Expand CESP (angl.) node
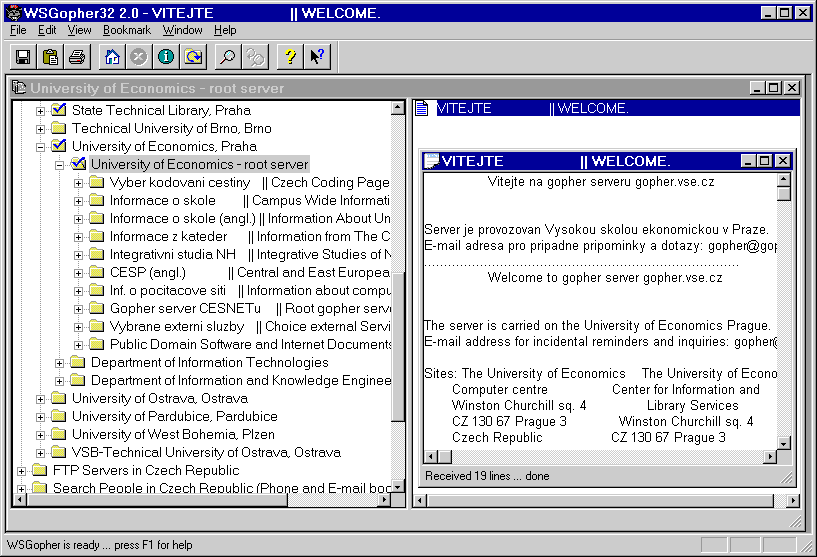Image resolution: width=817 pixels, height=557 pixels. (x=78, y=274)
